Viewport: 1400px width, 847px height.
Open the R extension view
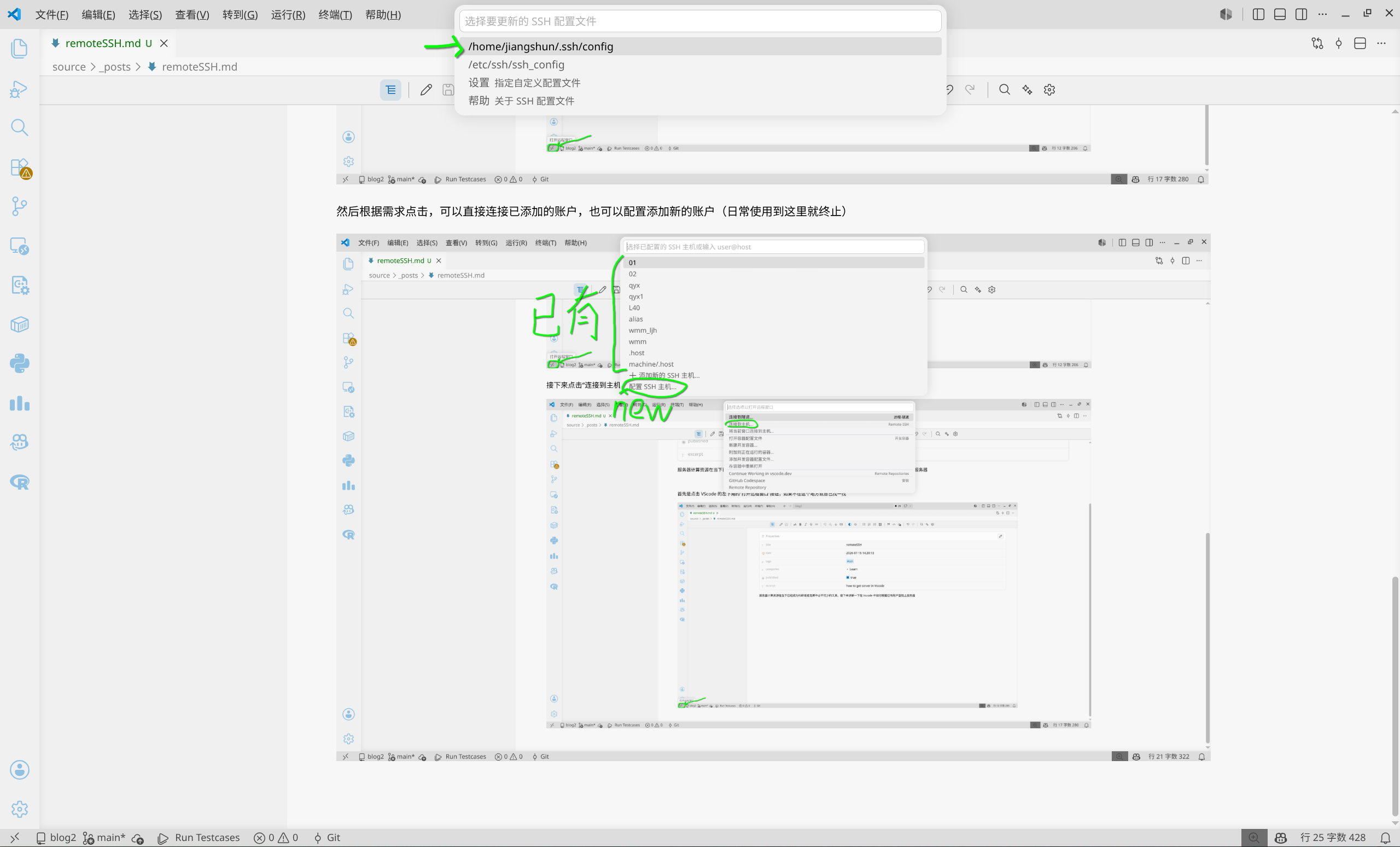pos(19,483)
